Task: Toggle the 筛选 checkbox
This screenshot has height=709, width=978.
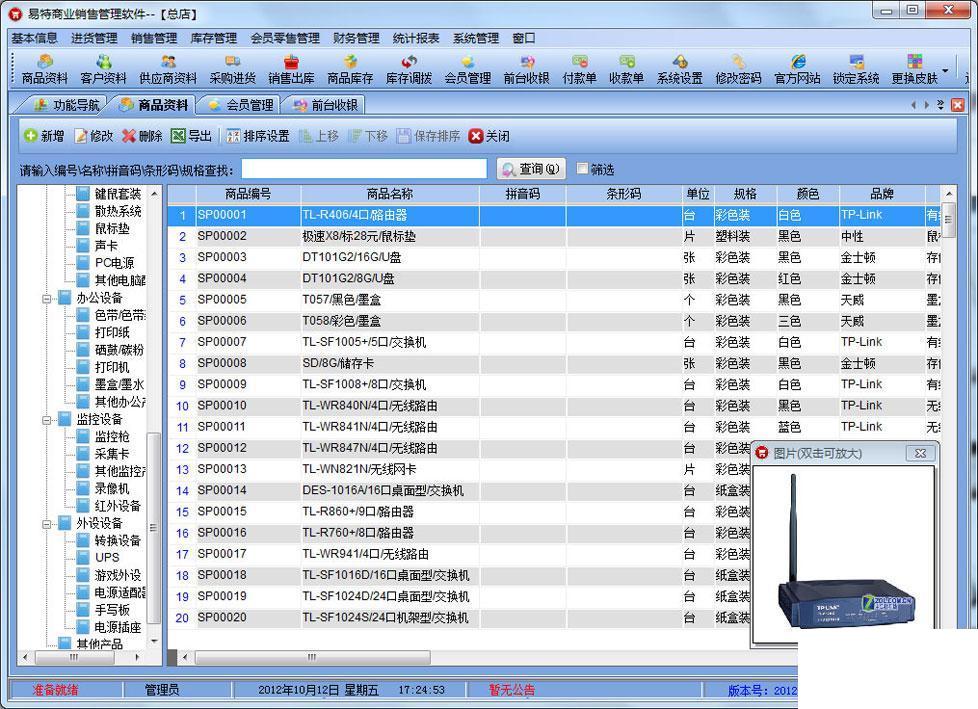Action: tap(582, 168)
